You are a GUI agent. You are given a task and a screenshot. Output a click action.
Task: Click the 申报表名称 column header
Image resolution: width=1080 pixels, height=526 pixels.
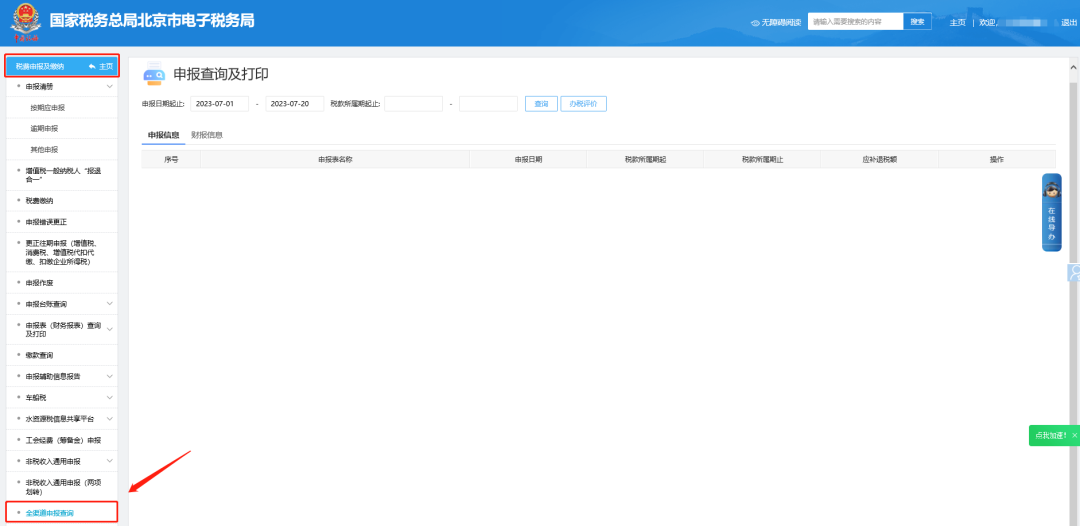pos(335,159)
